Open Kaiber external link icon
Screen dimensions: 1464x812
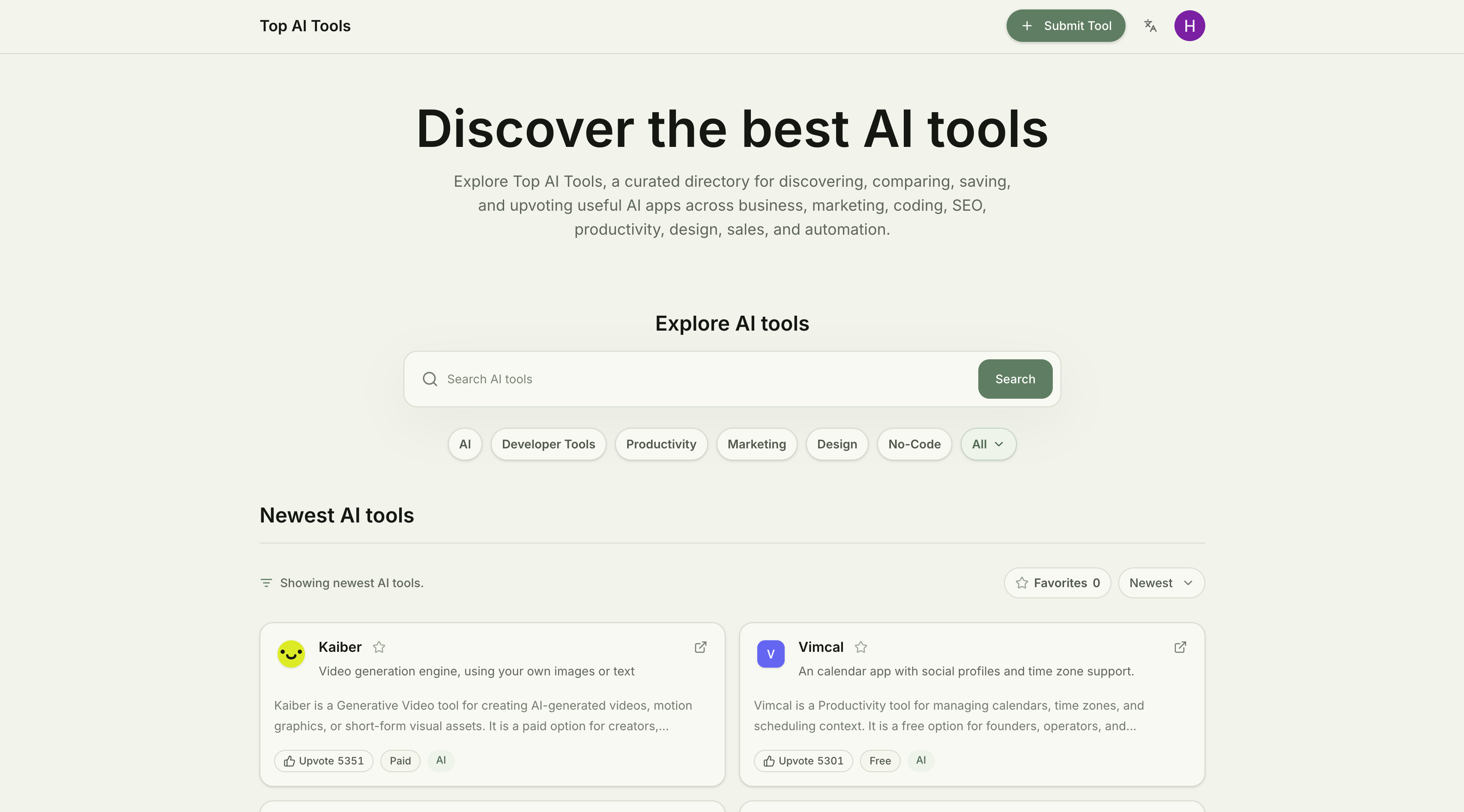point(701,647)
